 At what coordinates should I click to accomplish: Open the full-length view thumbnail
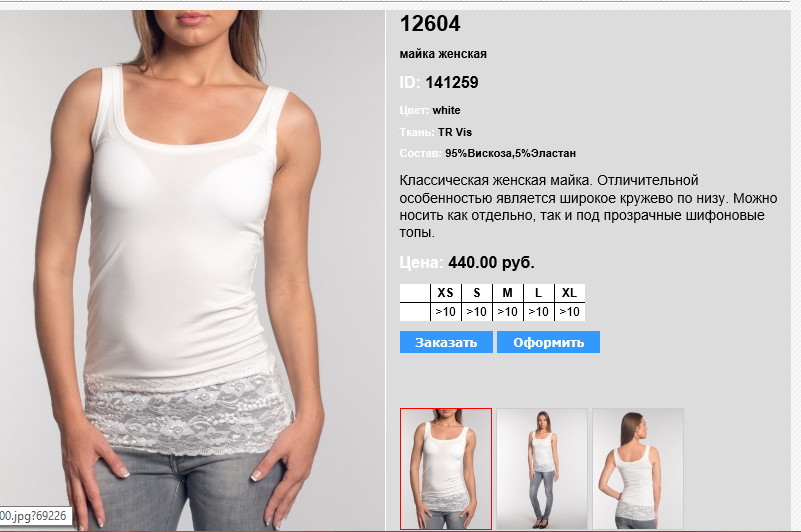point(542,469)
